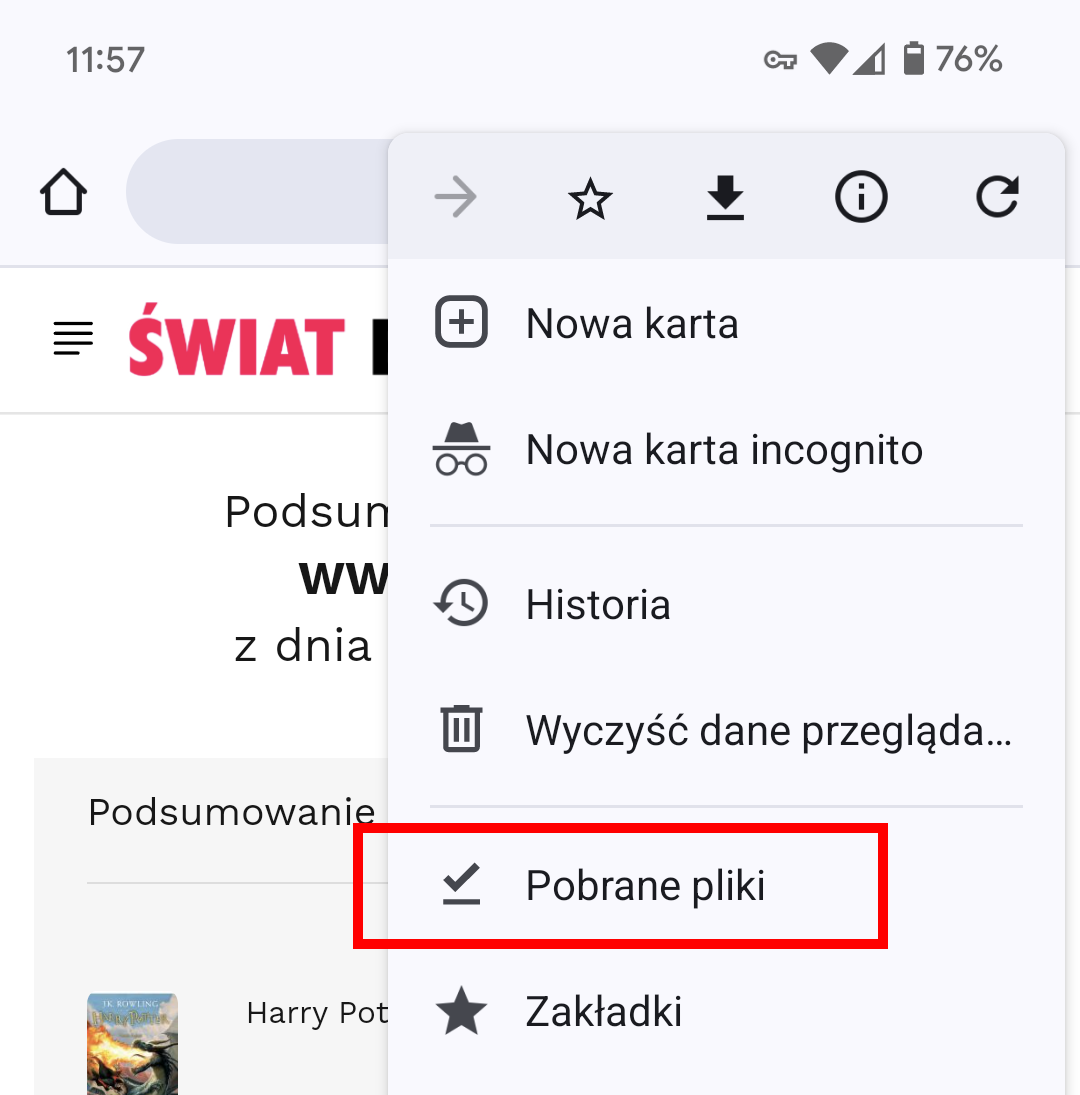Open Pobrane pliki downloads list
The image size is (1080, 1095).
(726, 885)
